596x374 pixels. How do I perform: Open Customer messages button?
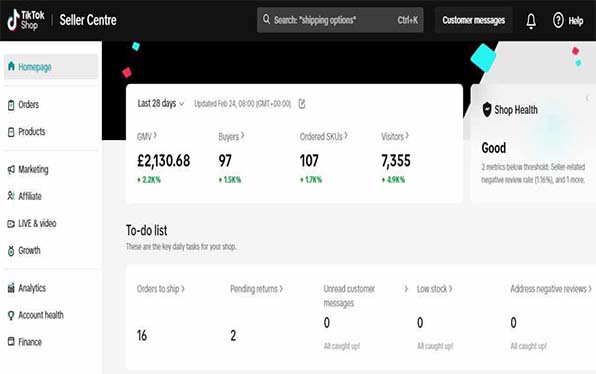tap(474, 20)
